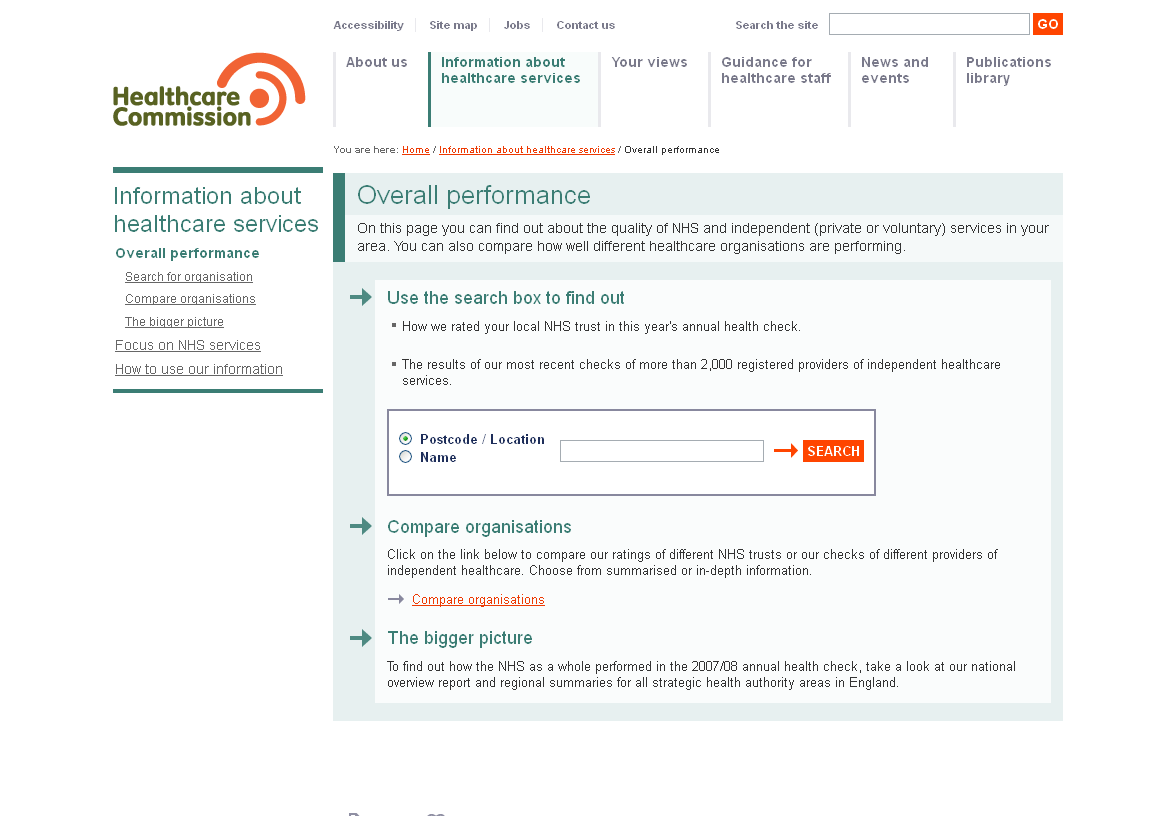Click the green arrow beside 'The bigger picture'
Screen dimensions: 1175x816
(x=360, y=638)
